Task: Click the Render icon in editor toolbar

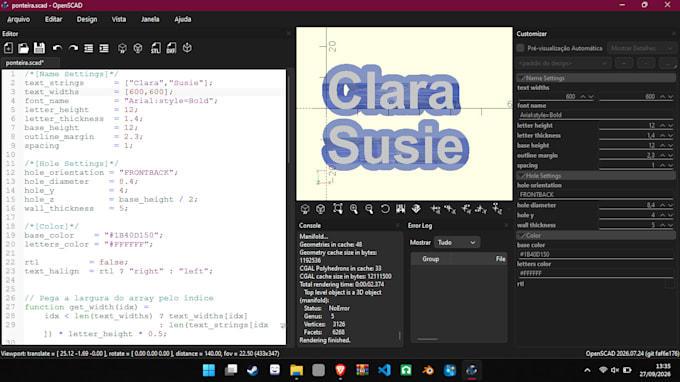Action: [138, 48]
